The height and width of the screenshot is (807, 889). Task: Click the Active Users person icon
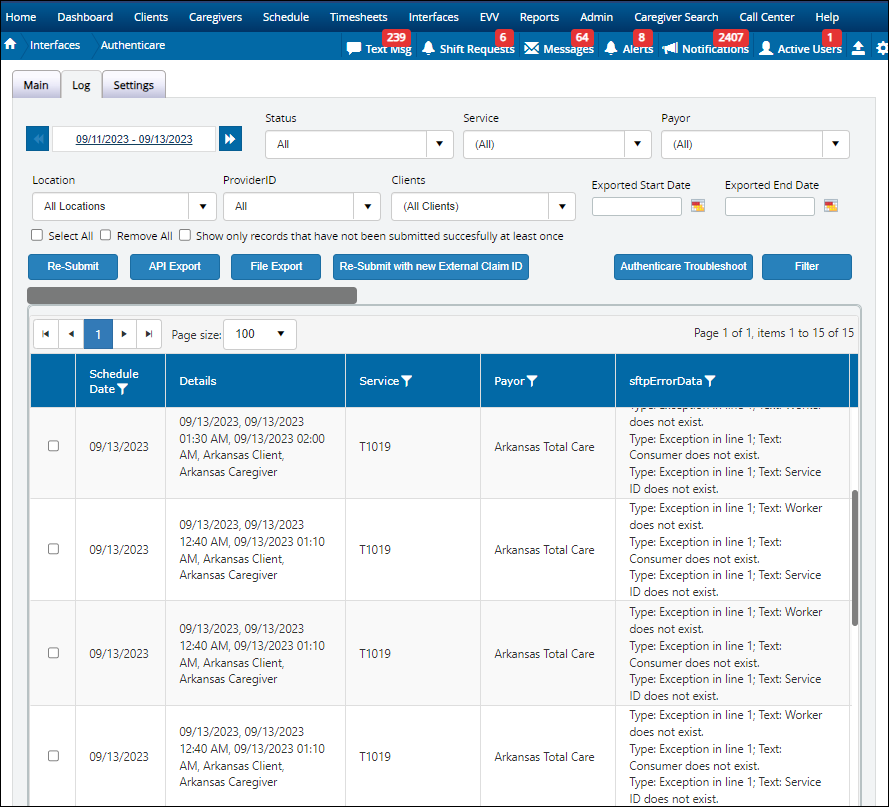(x=765, y=48)
